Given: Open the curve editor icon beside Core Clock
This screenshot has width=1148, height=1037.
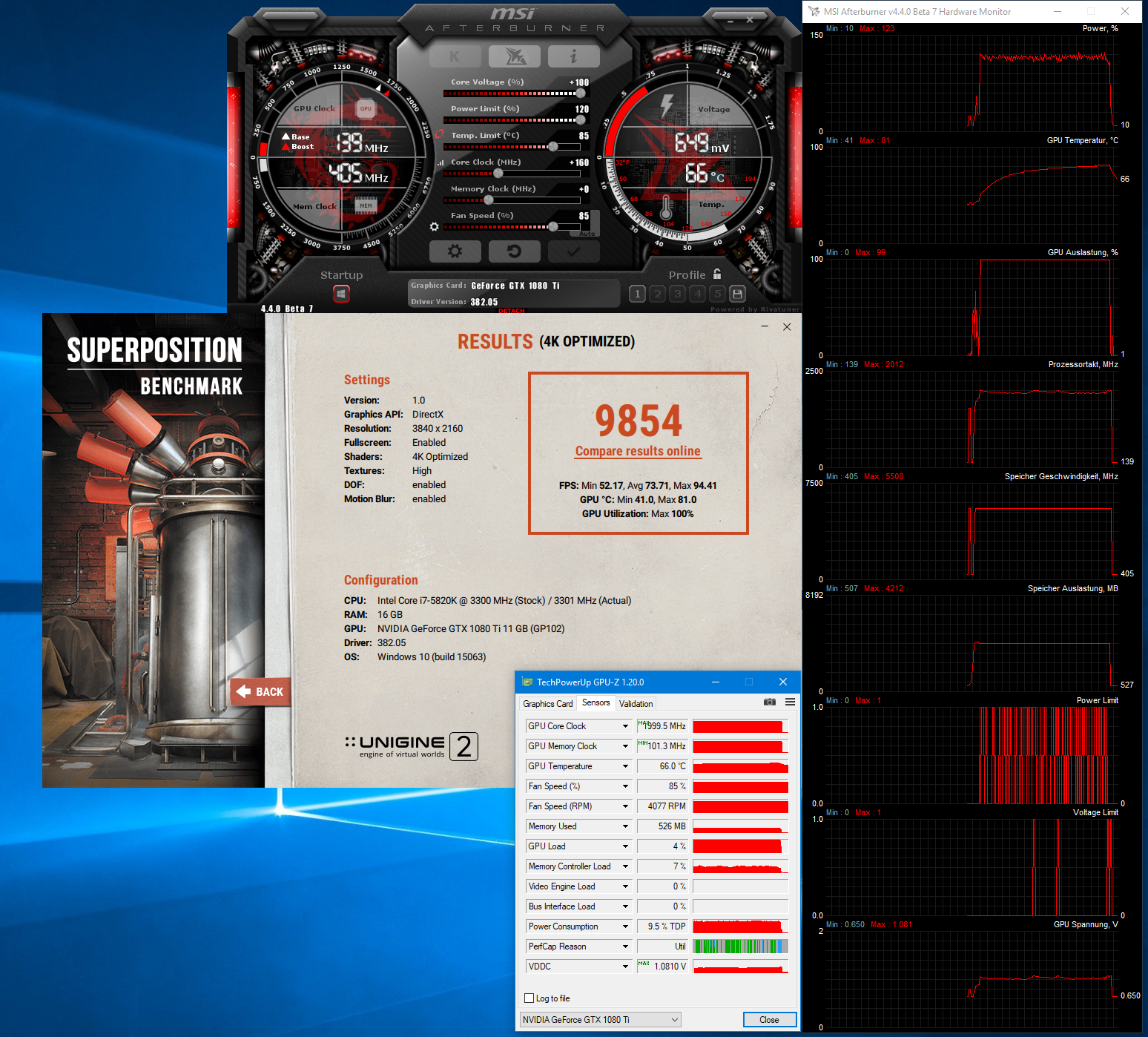Looking at the screenshot, I should pyautogui.click(x=441, y=162).
